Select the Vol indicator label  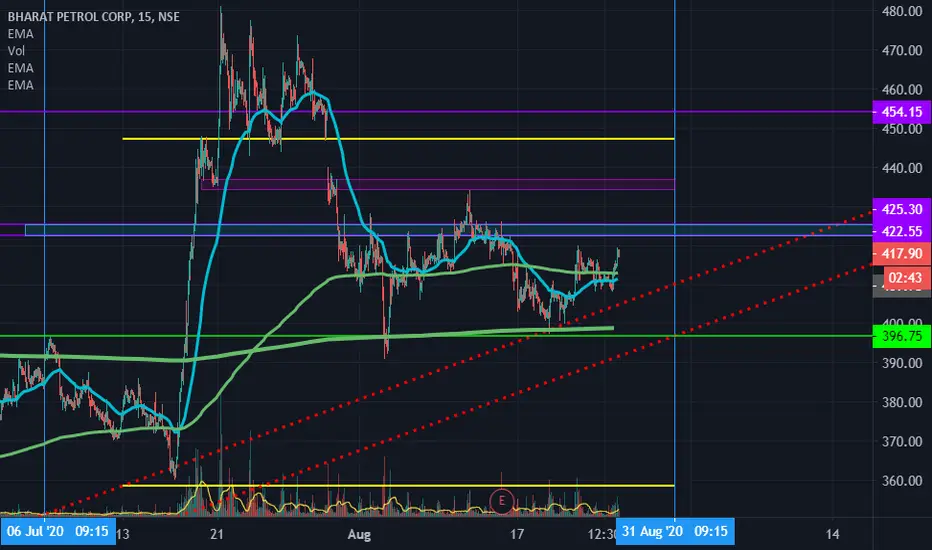coord(16,51)
